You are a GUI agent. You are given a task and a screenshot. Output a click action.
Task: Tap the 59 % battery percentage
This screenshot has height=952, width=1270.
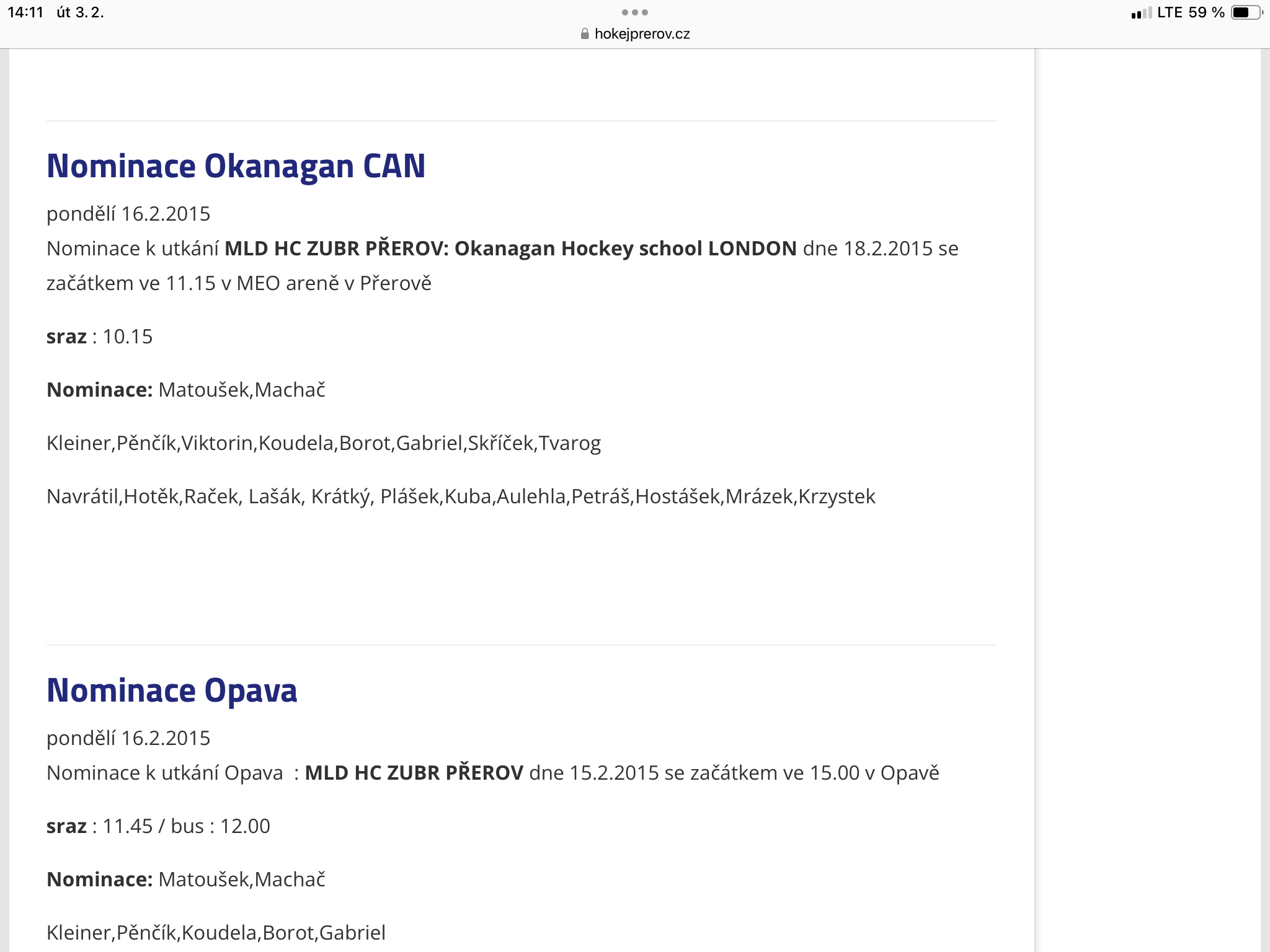(1206, 12)
